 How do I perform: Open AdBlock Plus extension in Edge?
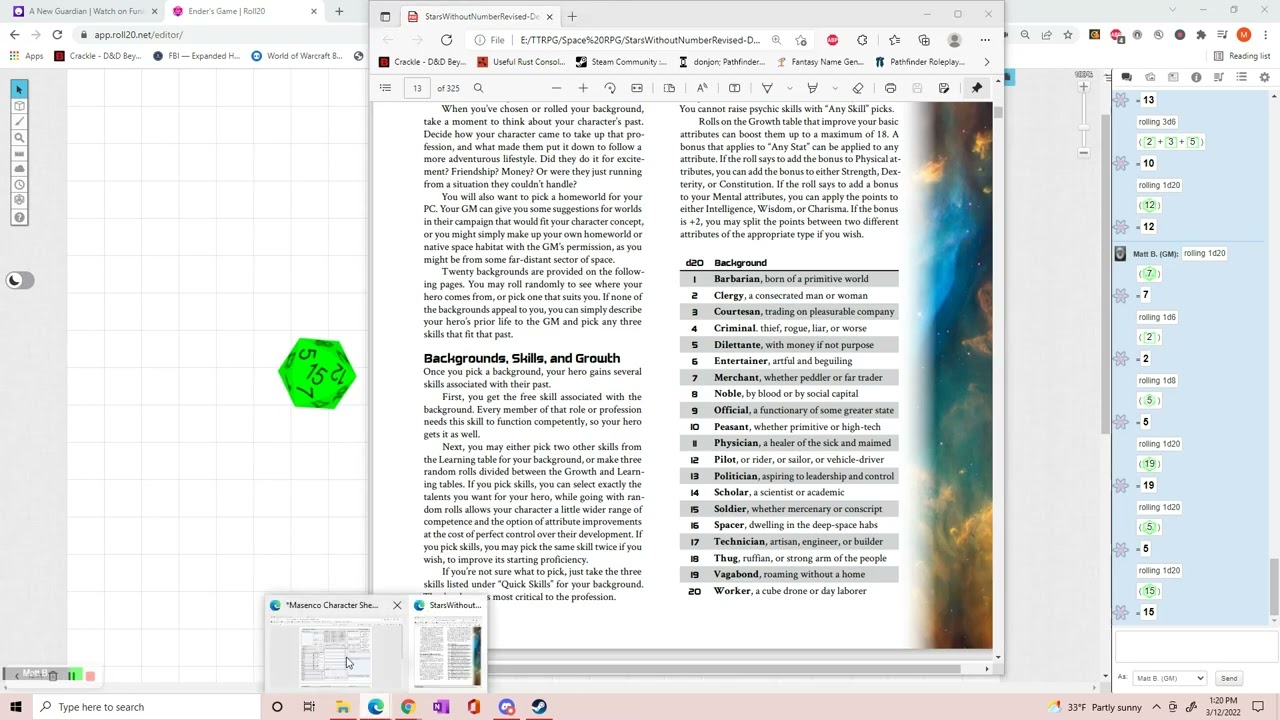click(832, 40)
